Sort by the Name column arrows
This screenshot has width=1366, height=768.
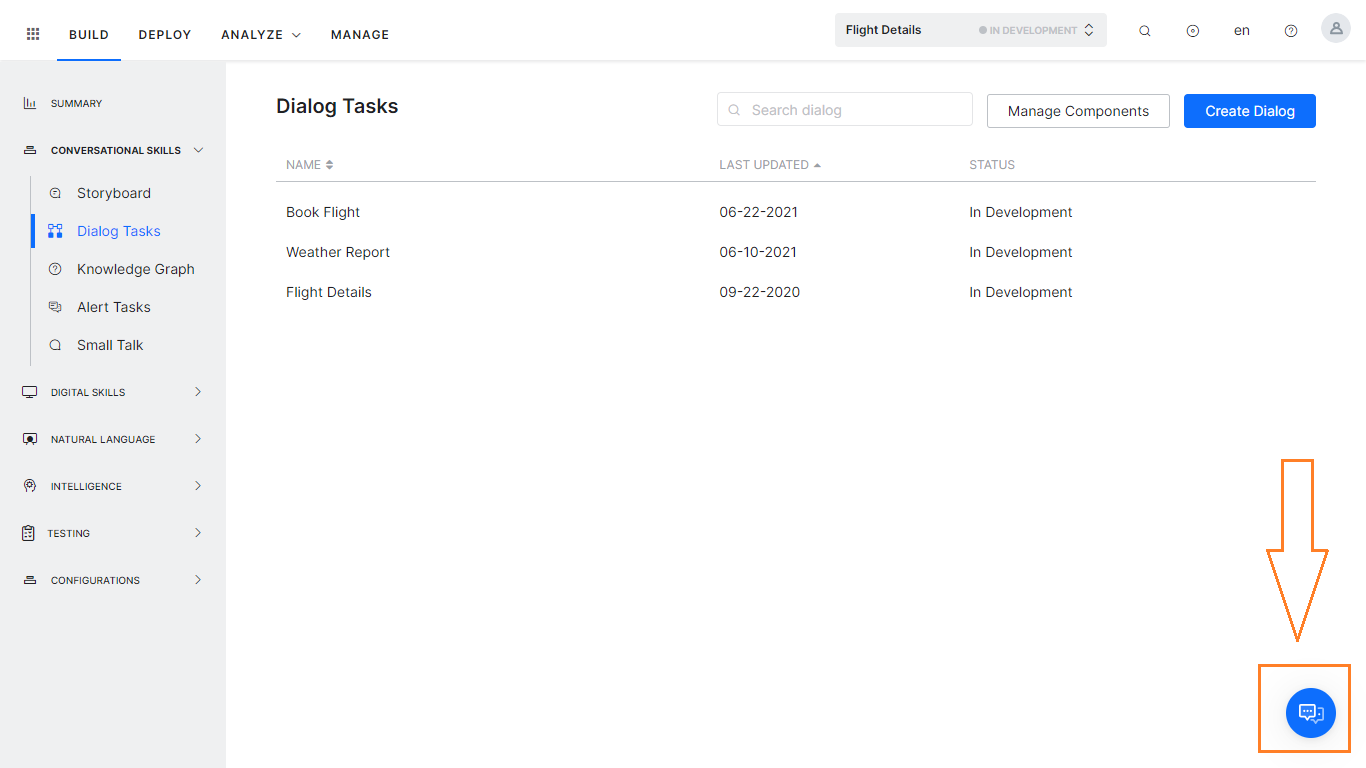[329, 165]
